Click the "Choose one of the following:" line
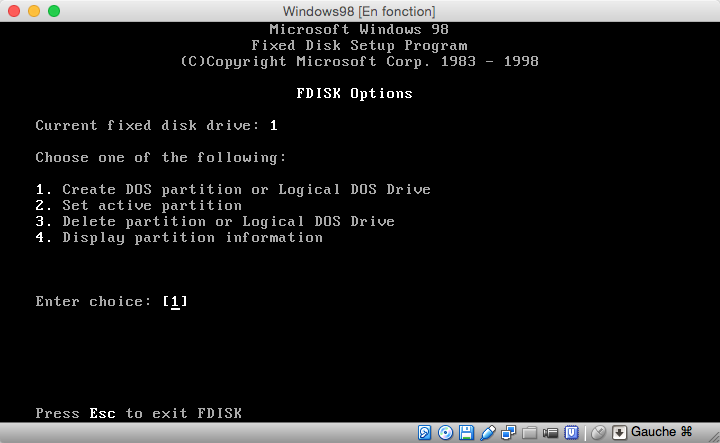 click(x=161, y=157)
